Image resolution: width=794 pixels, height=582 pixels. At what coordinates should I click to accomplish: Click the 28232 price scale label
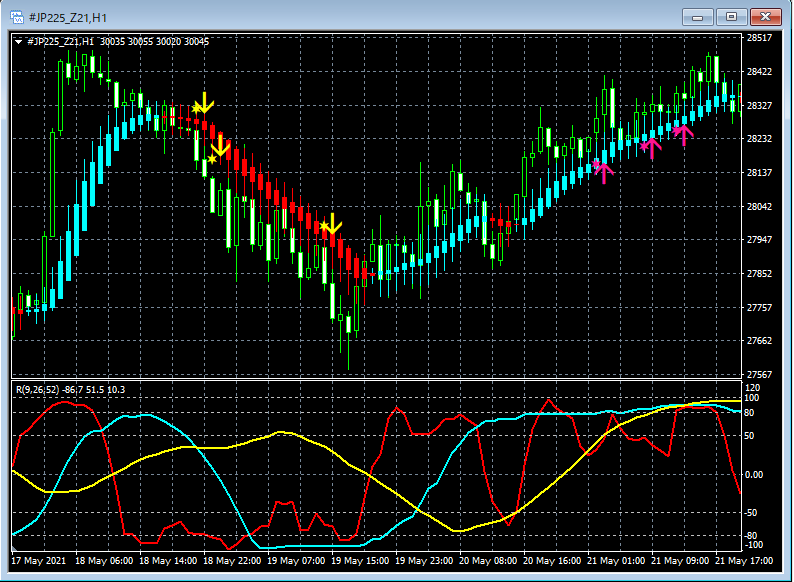[759, 138]
